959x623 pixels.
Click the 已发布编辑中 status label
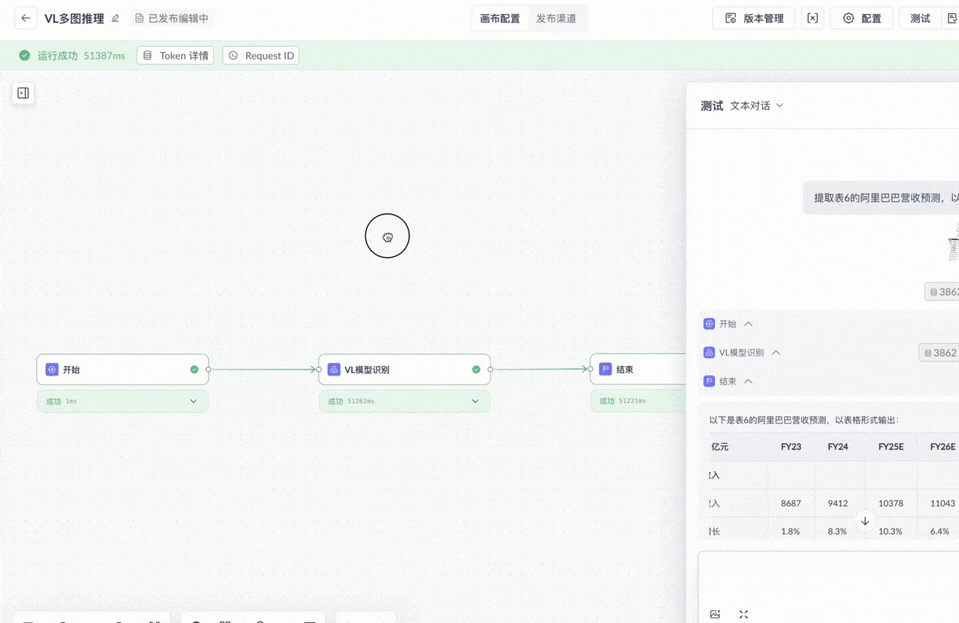(172, 18)
